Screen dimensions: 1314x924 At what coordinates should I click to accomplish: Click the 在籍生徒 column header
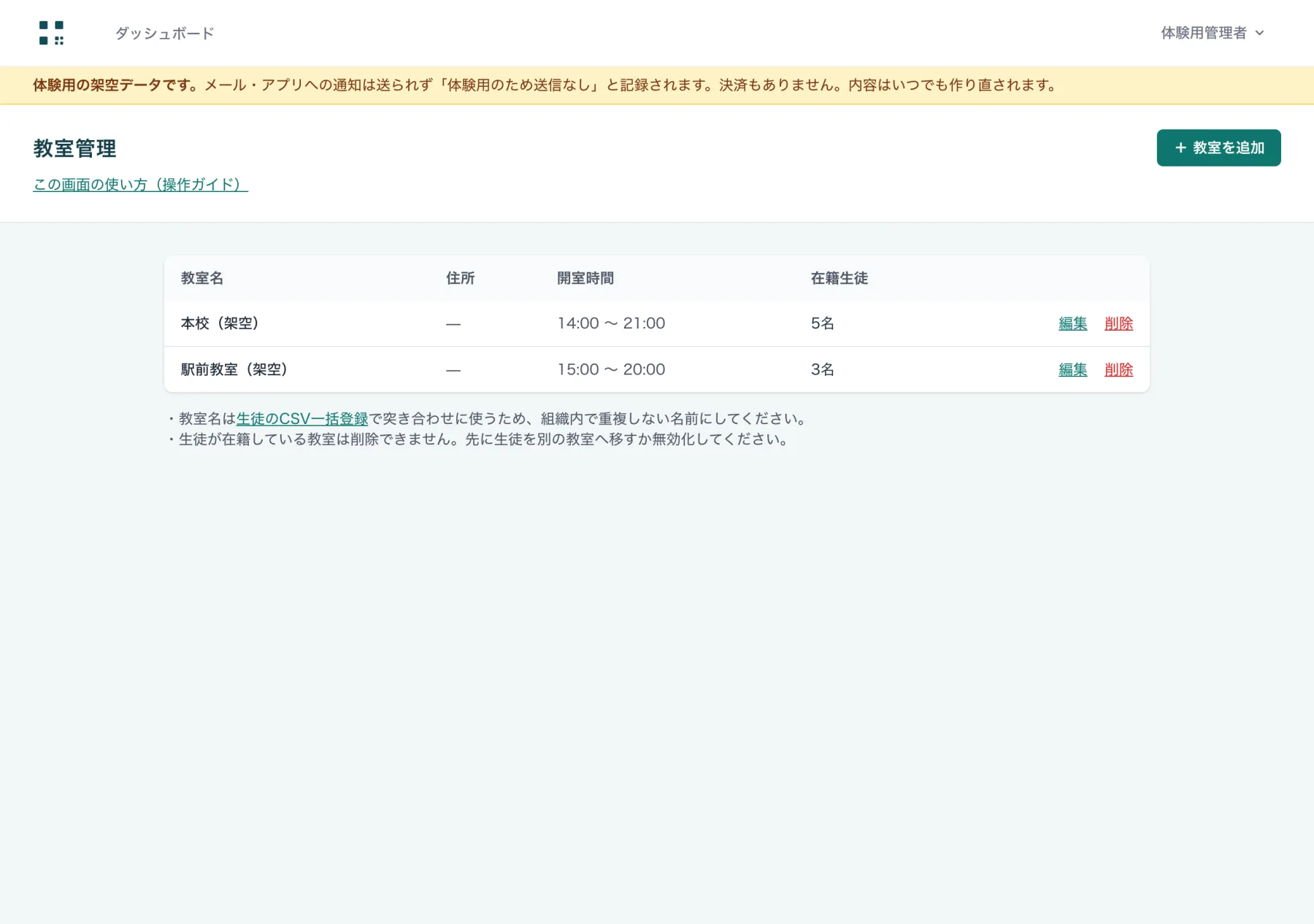tap(839, 278)
